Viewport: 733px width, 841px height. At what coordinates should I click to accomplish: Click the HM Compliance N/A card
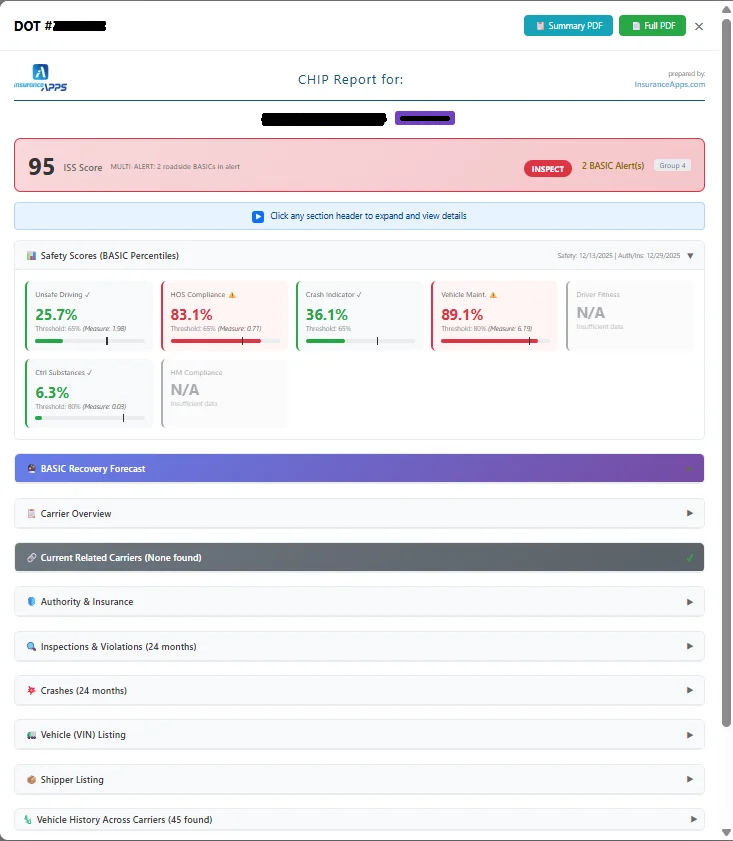pos(224,393)
